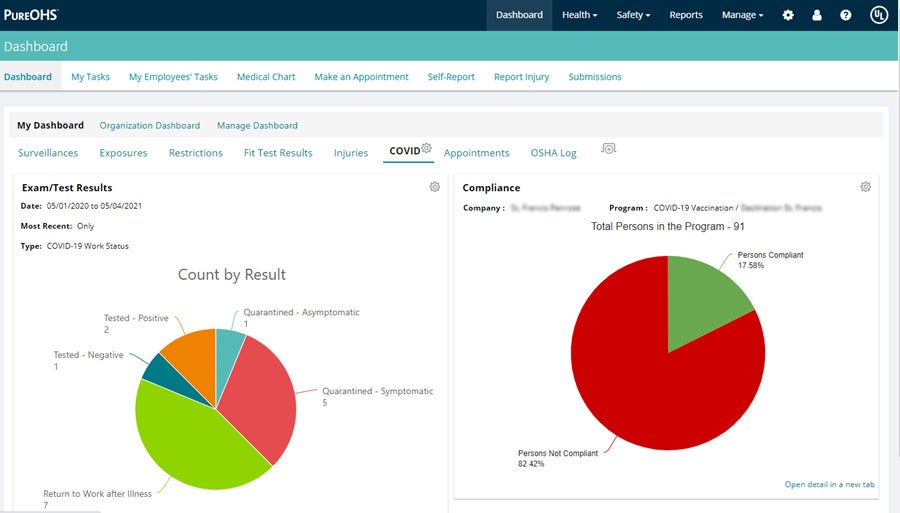Click the PureOHS logo
Viewport: 900px width, 513px height.
[31, 14]
